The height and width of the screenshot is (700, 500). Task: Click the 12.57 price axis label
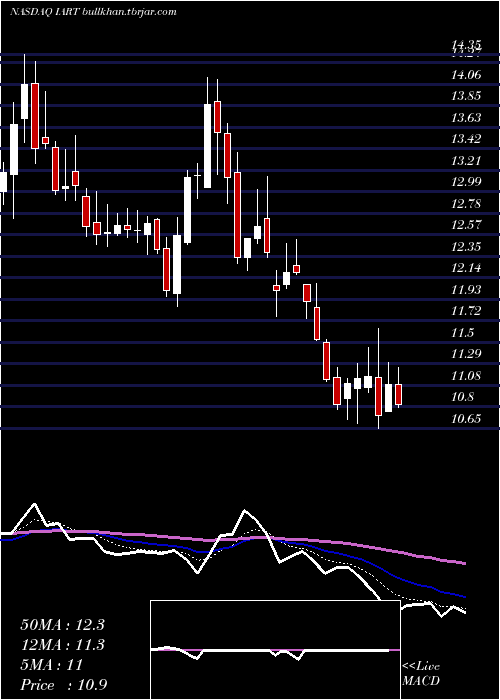point(466,225)
